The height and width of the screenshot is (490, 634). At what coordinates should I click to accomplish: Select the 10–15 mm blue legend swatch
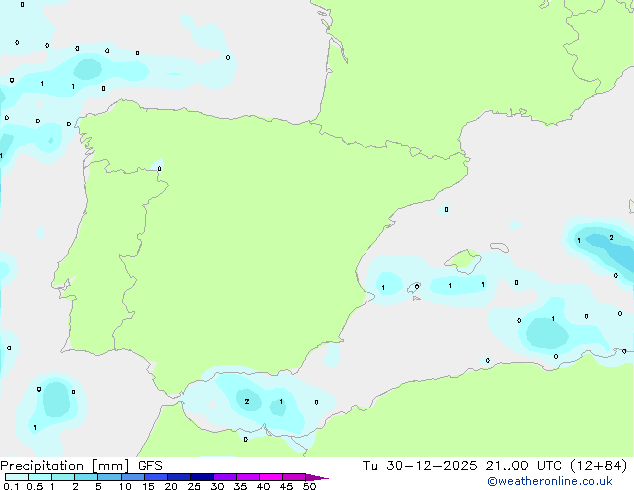coord(133,477)
